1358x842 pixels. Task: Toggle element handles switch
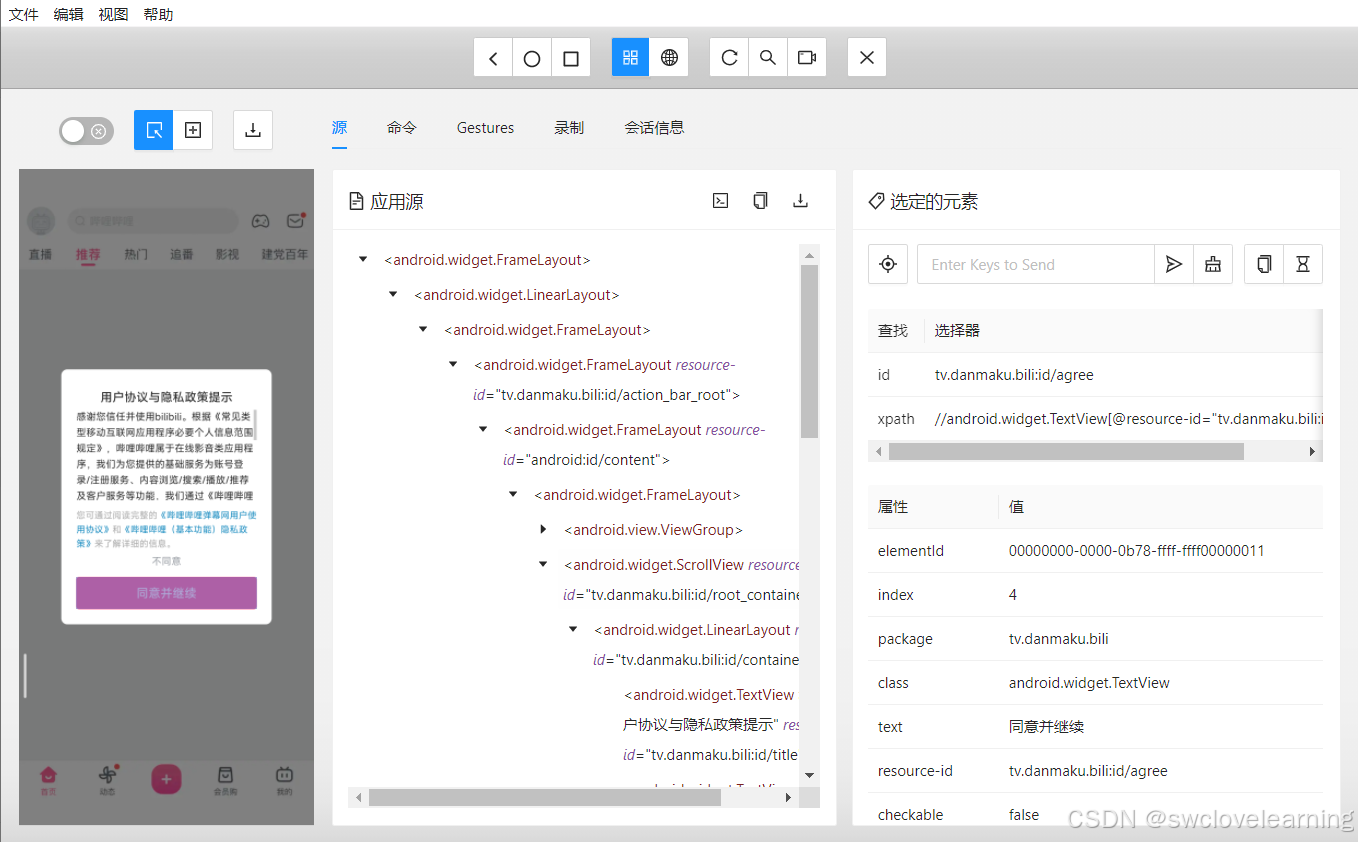tap(86, 131)
